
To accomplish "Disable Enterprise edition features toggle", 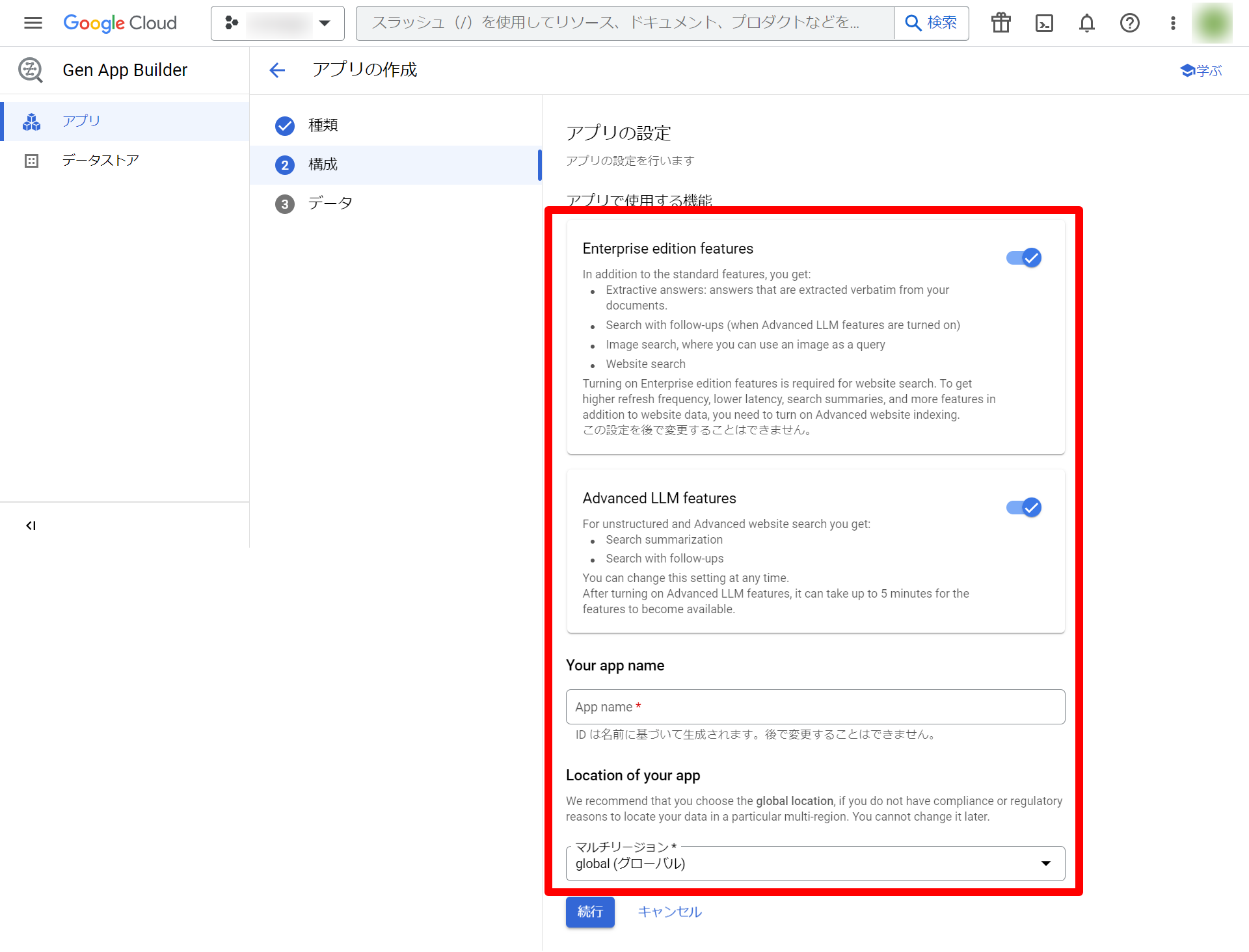I will [x=1023, y=258].
